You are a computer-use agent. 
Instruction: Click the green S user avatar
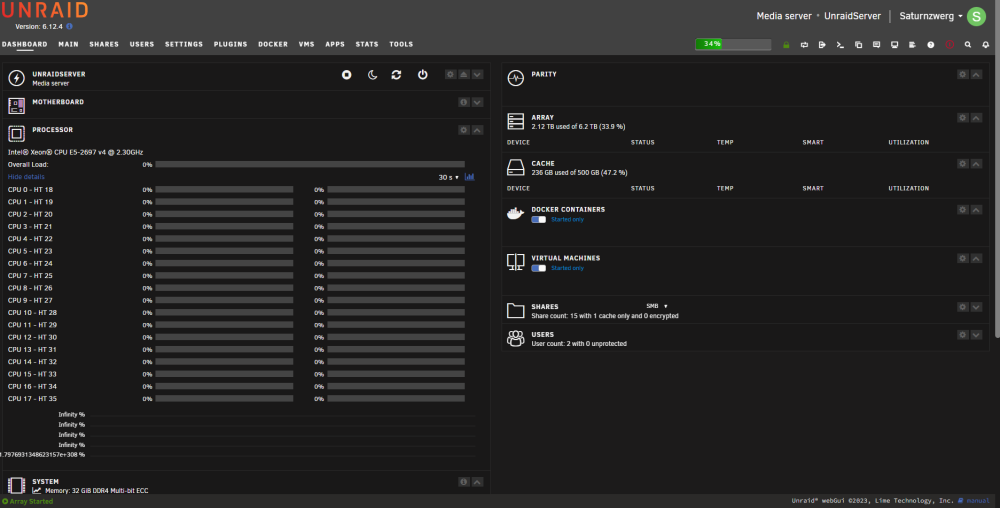[x=976, y=16]
